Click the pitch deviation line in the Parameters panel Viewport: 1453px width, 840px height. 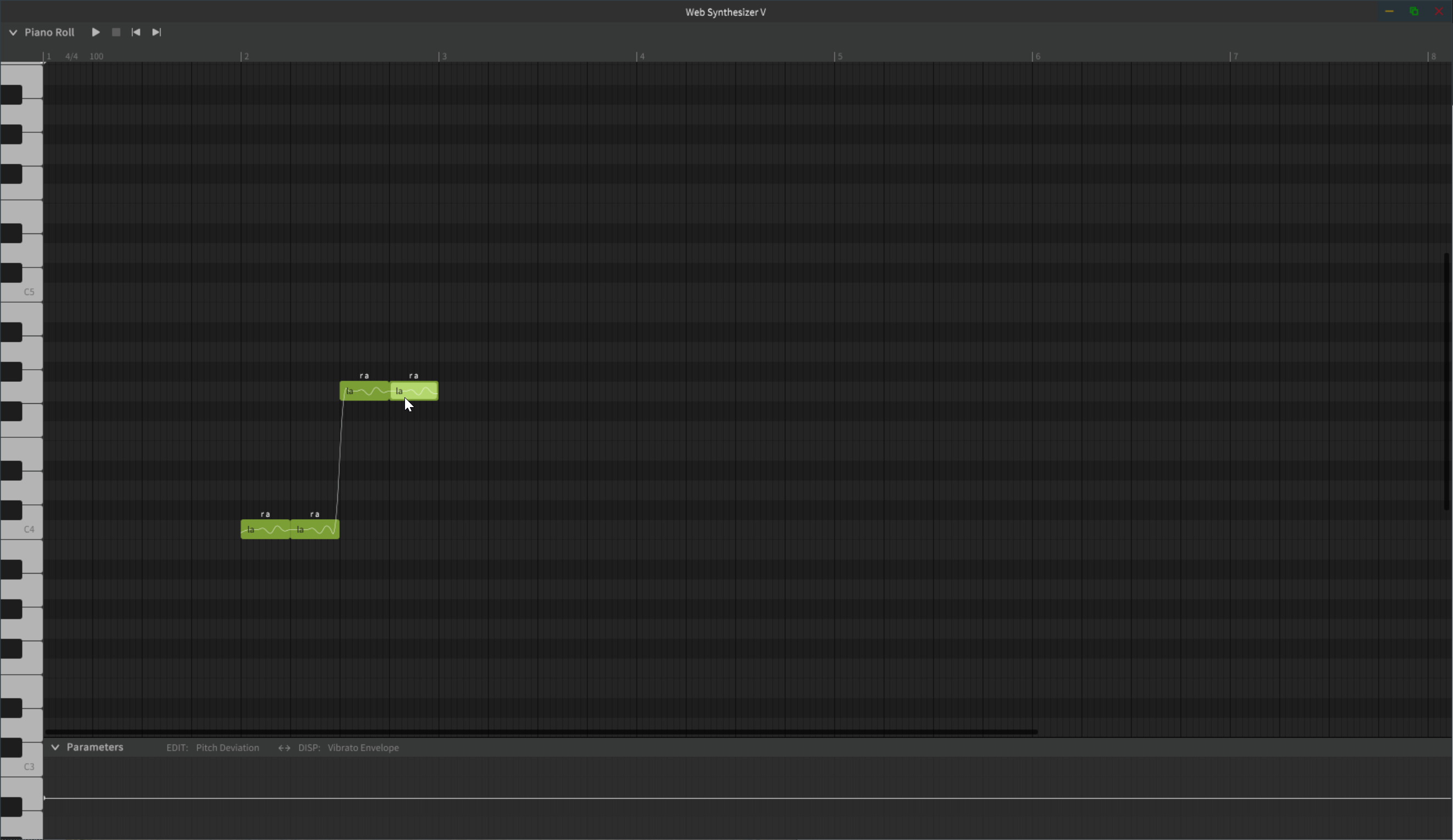point(692,798)
